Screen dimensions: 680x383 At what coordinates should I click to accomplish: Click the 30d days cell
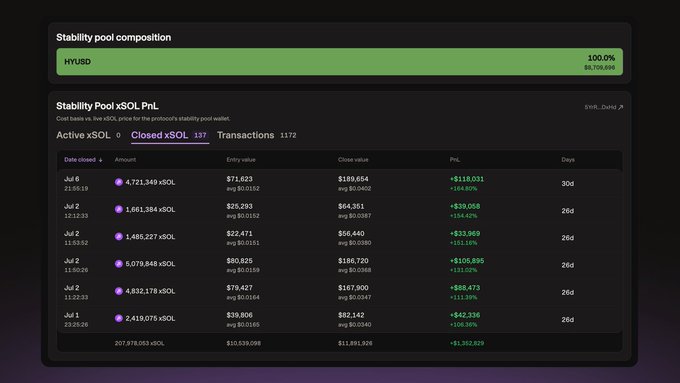(x=568, y=183)
